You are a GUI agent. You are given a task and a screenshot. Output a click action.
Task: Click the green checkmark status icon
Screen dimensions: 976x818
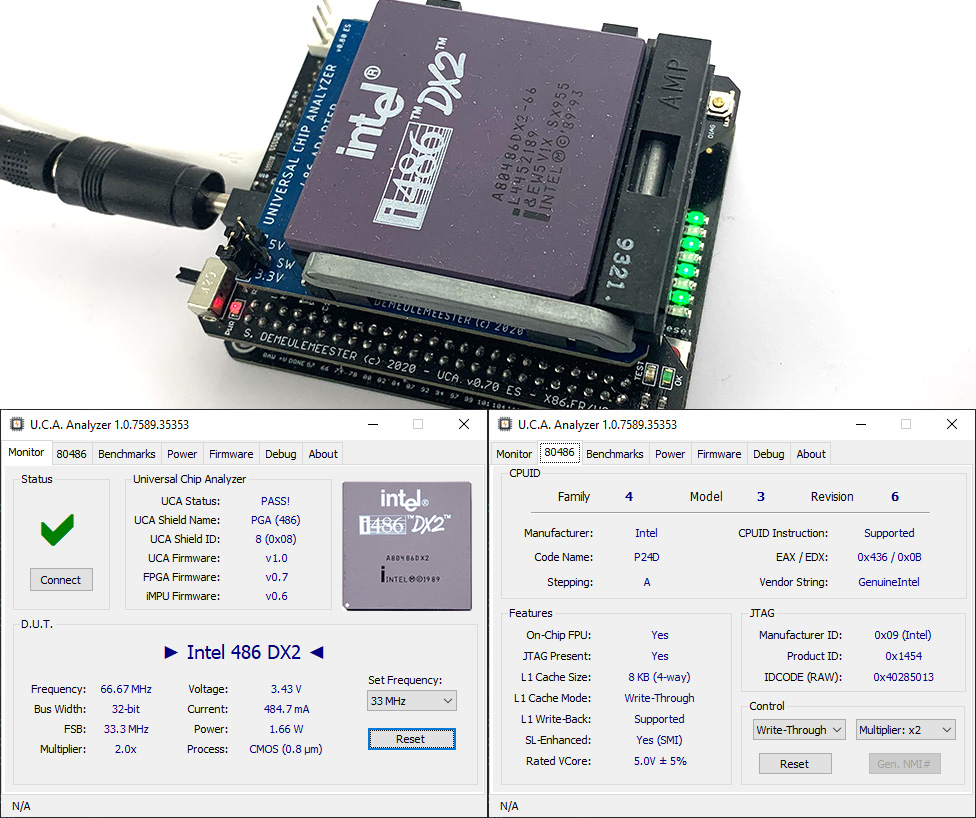pos(57,530)
